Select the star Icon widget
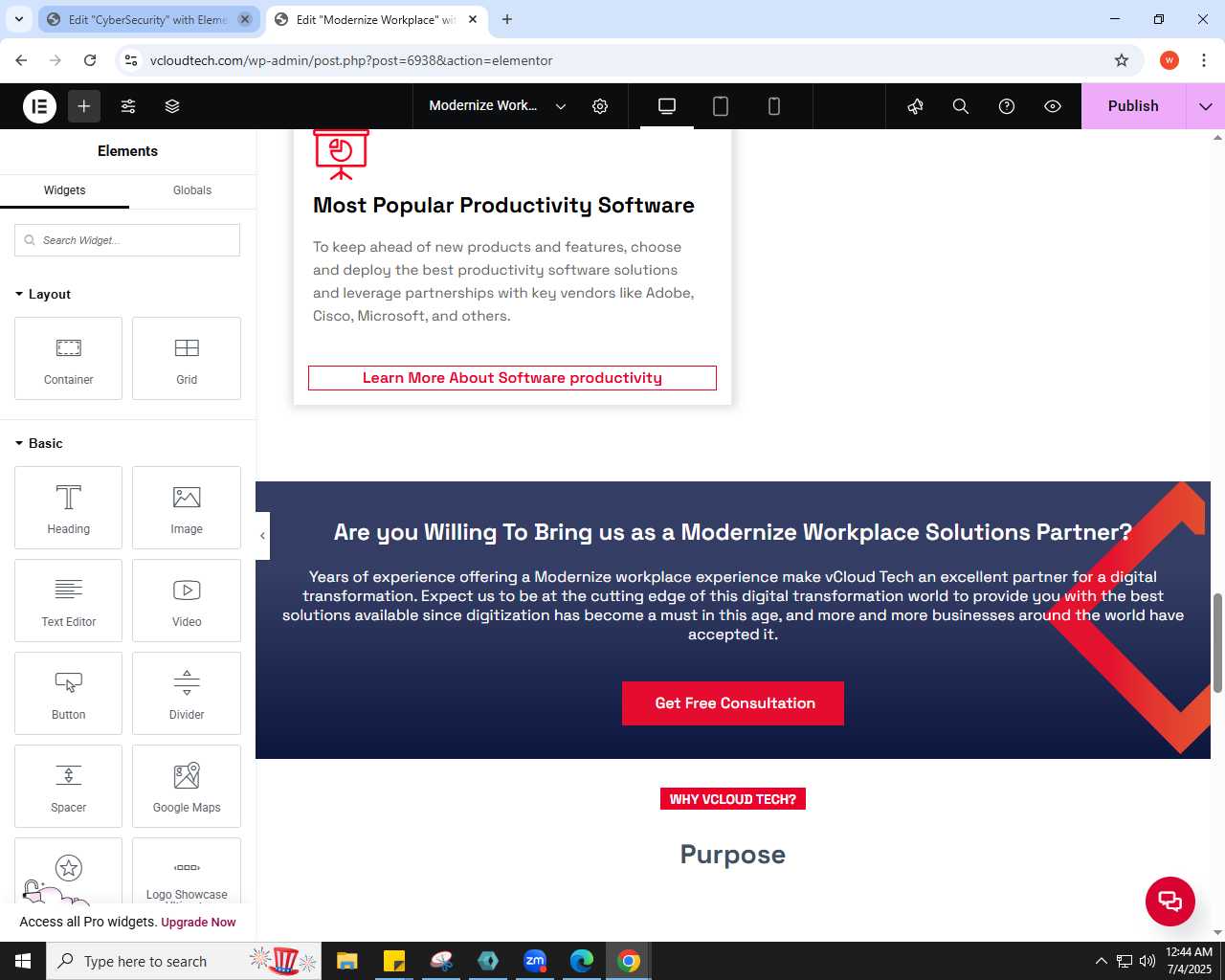This screenshot has height=980, width=1225. (x=69, y=870)
